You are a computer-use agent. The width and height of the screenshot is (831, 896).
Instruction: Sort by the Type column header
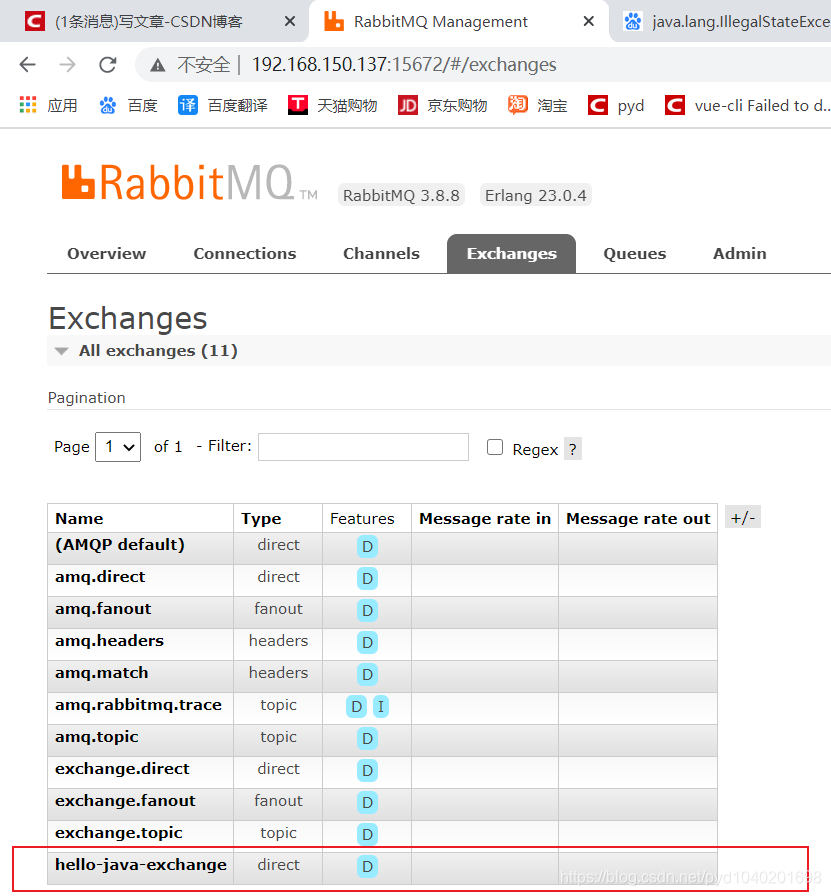click(x=261, y=518)
